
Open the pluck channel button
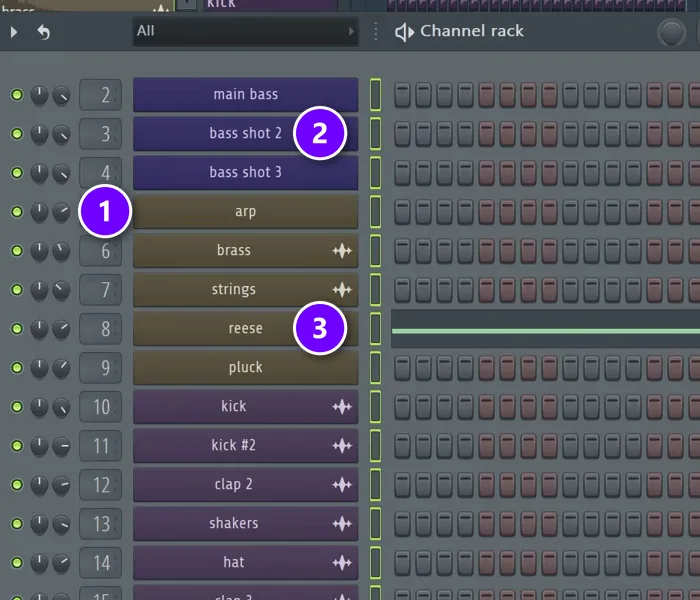(245, 367)
